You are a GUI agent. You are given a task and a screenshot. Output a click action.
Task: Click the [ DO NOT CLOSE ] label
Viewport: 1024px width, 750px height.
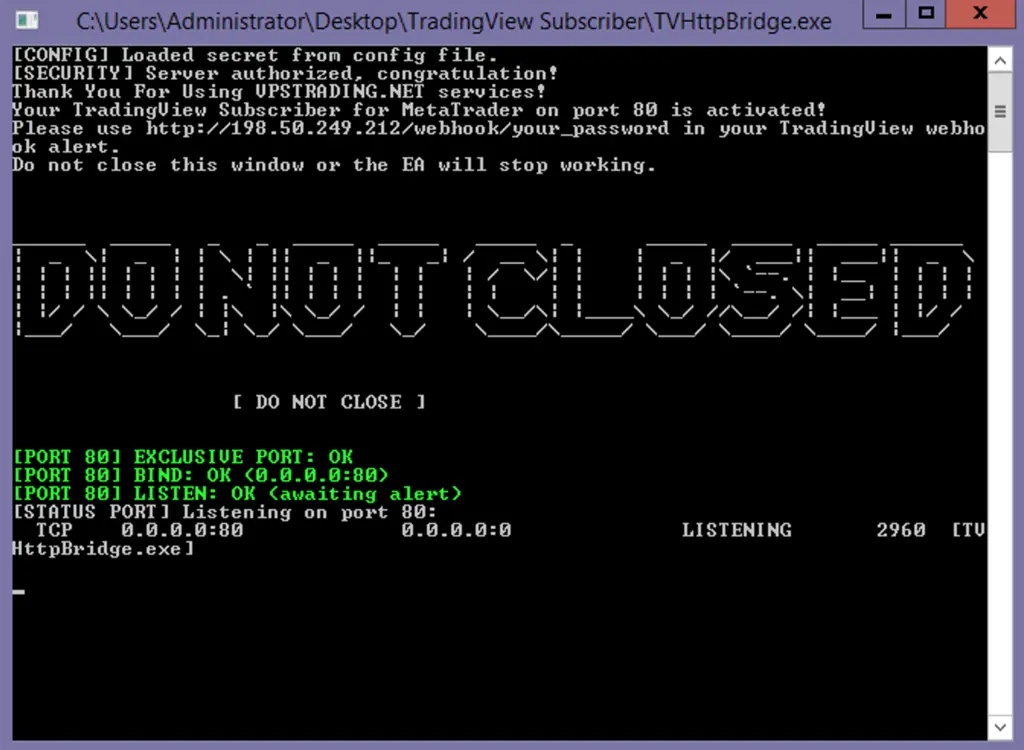[329, 401]
